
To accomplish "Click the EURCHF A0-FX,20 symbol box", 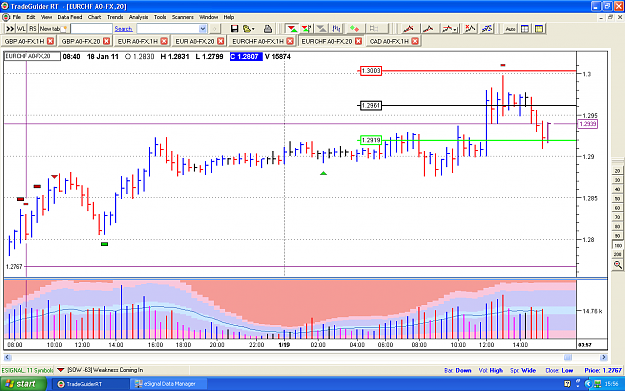I will (32, 56).
